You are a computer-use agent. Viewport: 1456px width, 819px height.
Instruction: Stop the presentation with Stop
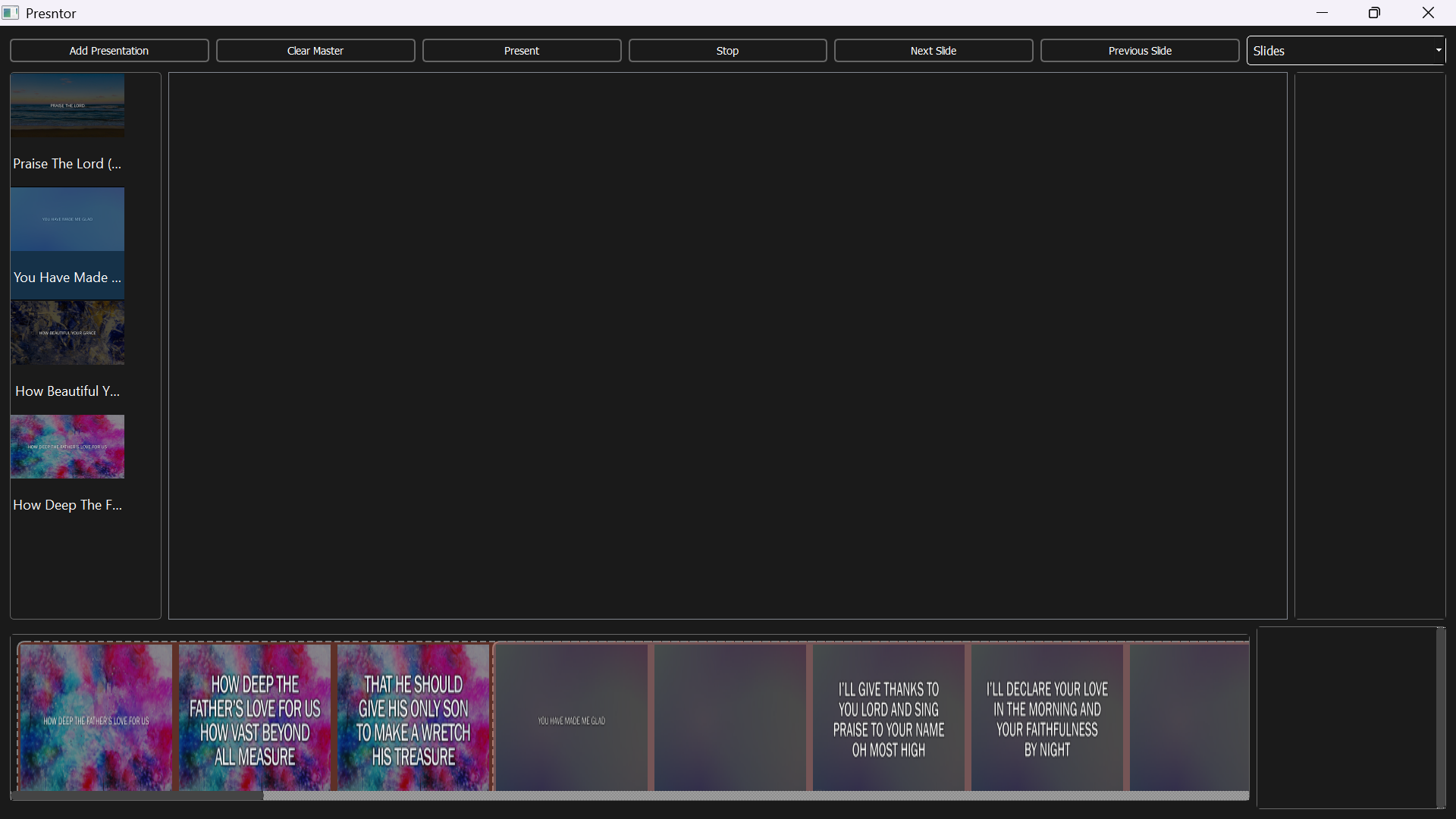[727, 51]
